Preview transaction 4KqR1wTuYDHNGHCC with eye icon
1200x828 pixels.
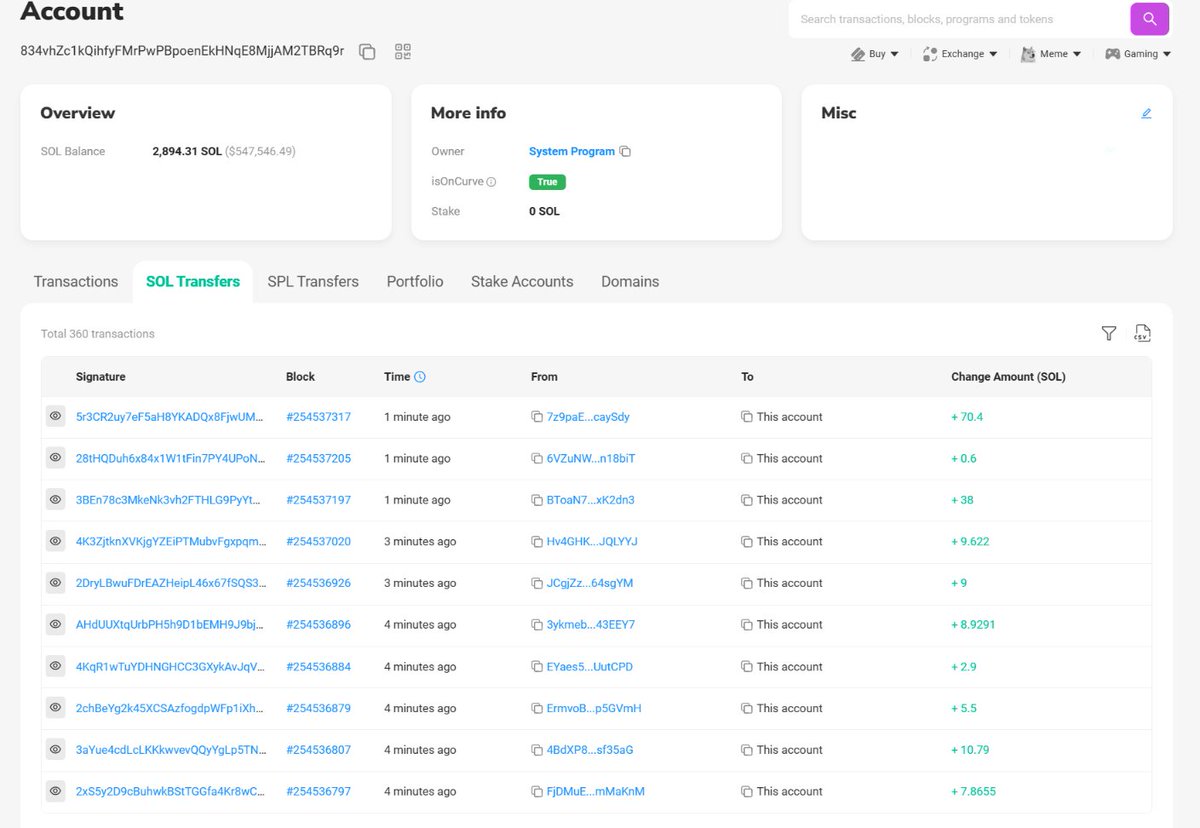point(56,666)
